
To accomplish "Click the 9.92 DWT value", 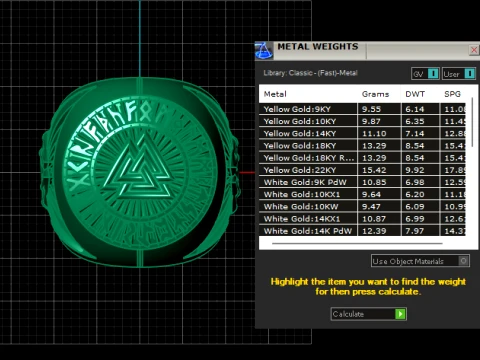I will click(415, 170).
